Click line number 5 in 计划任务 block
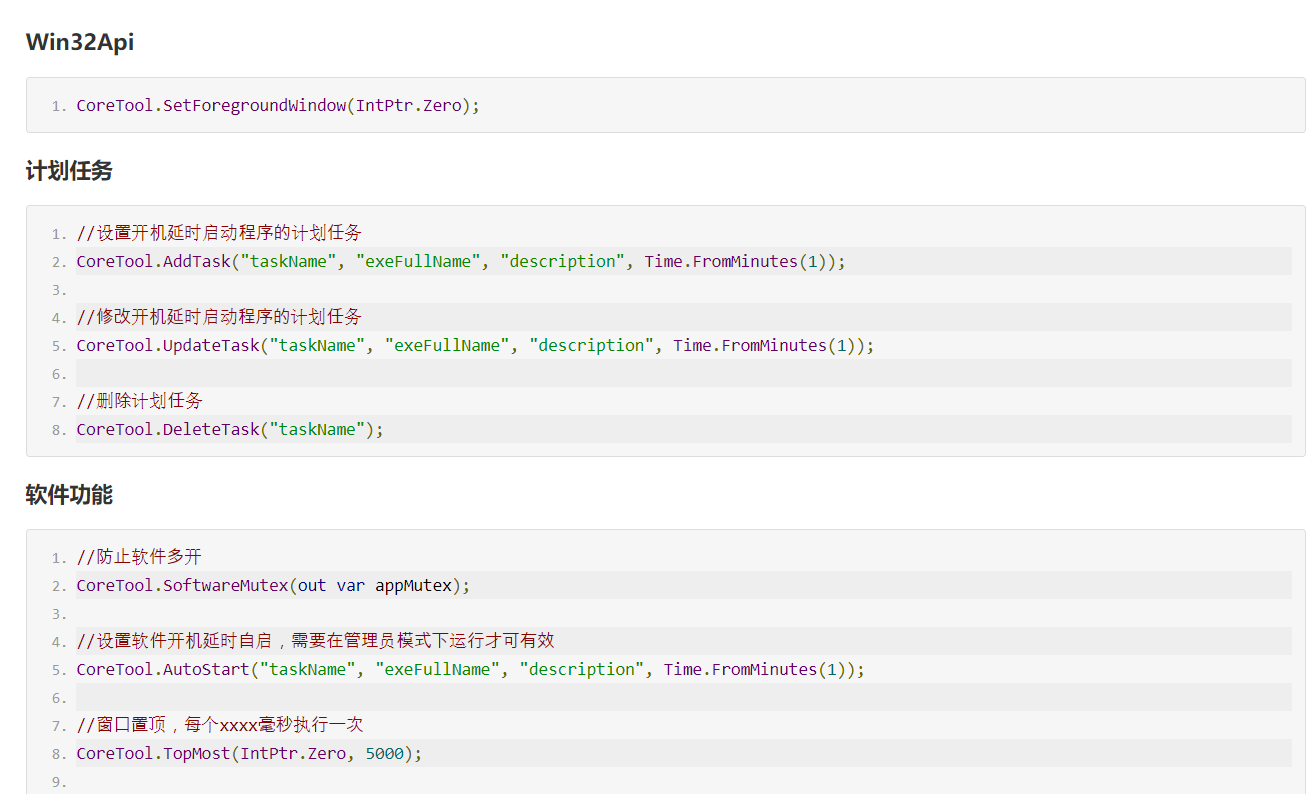1311x794 pixels. (x=58, y=345)
